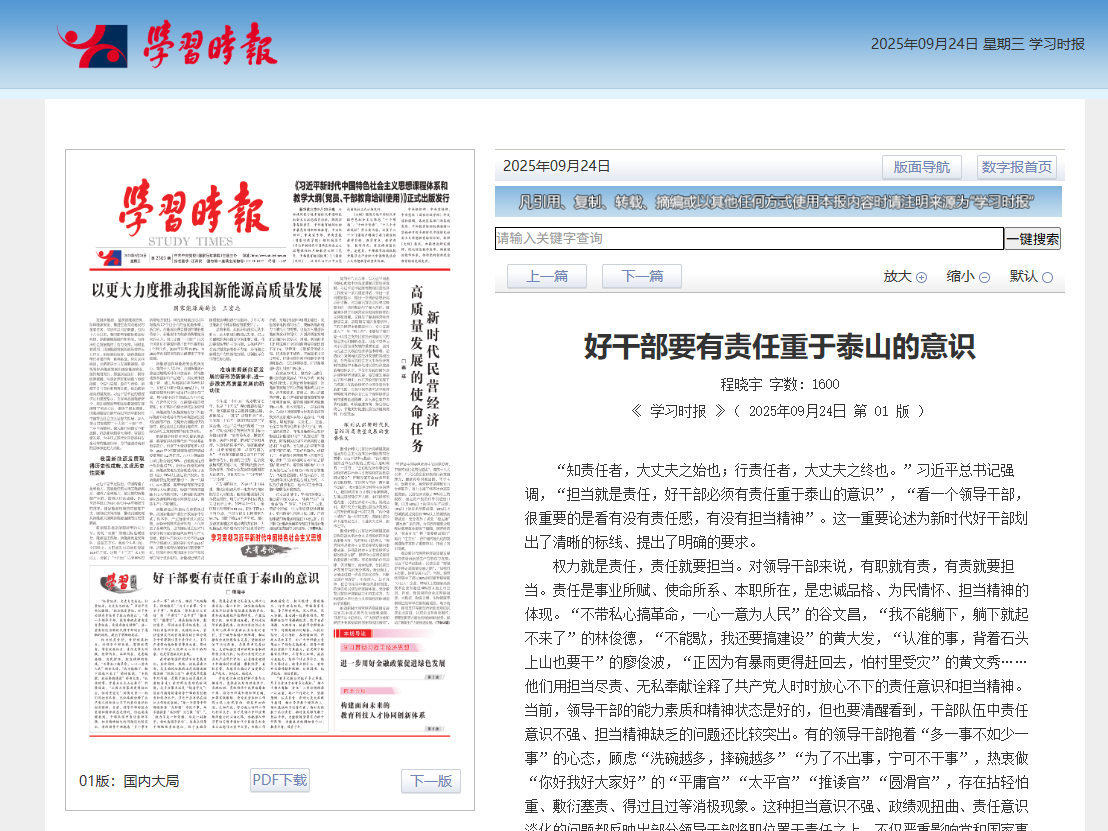Download the page via PDF下载
The image size is (1108, 831).
click(x=279, y=780)
